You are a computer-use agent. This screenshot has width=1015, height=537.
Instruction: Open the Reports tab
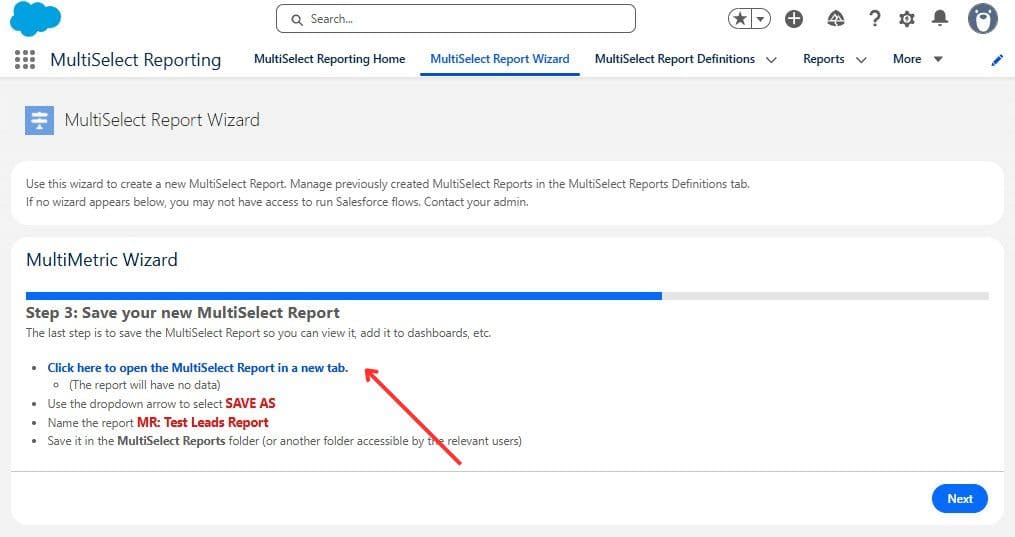point(823,59)
